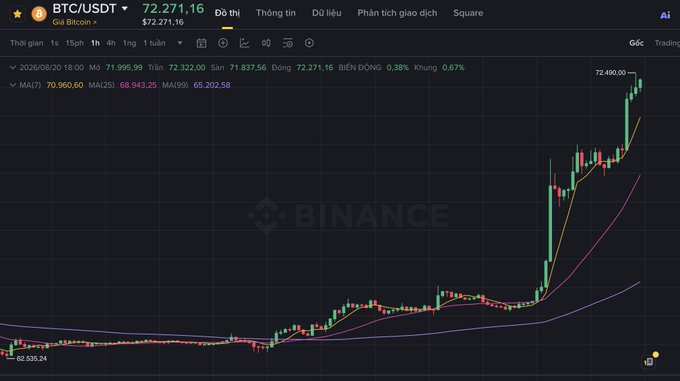
Task: Click the Bitcoin coin logo
Action: click(39, 14)
